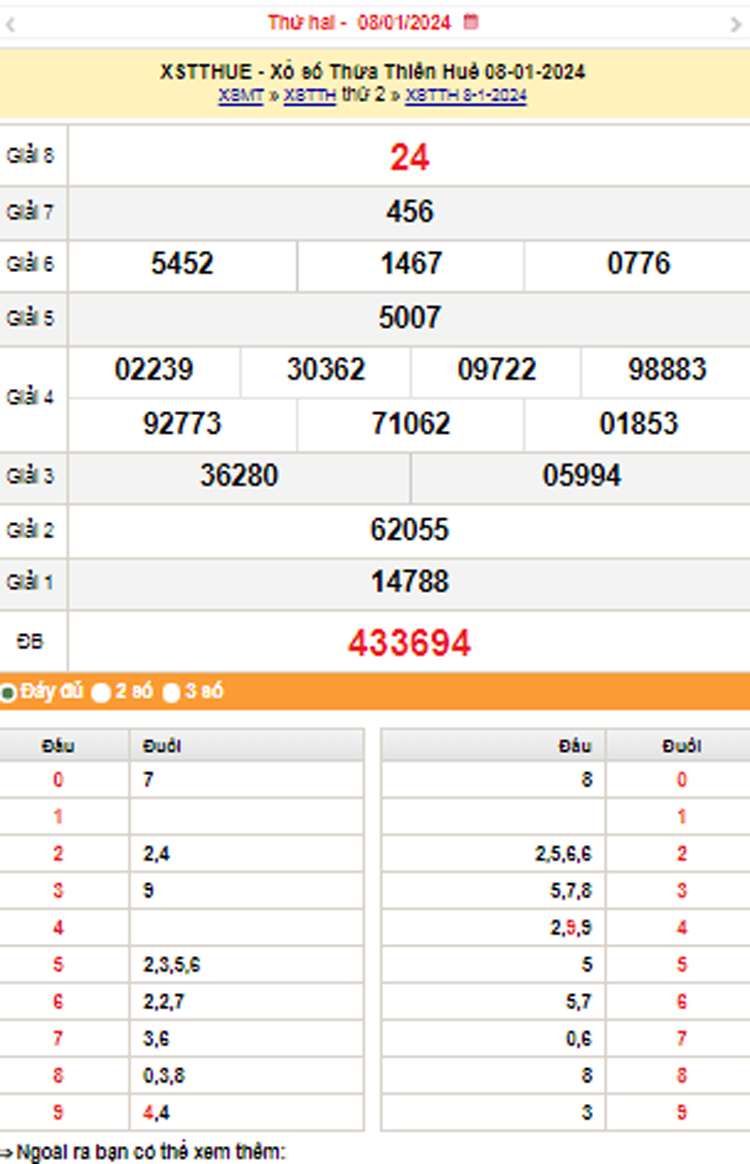Click the date 08/01/2024 at top
Viewport: 750px width, 1164px height.
tap(404, 22)
